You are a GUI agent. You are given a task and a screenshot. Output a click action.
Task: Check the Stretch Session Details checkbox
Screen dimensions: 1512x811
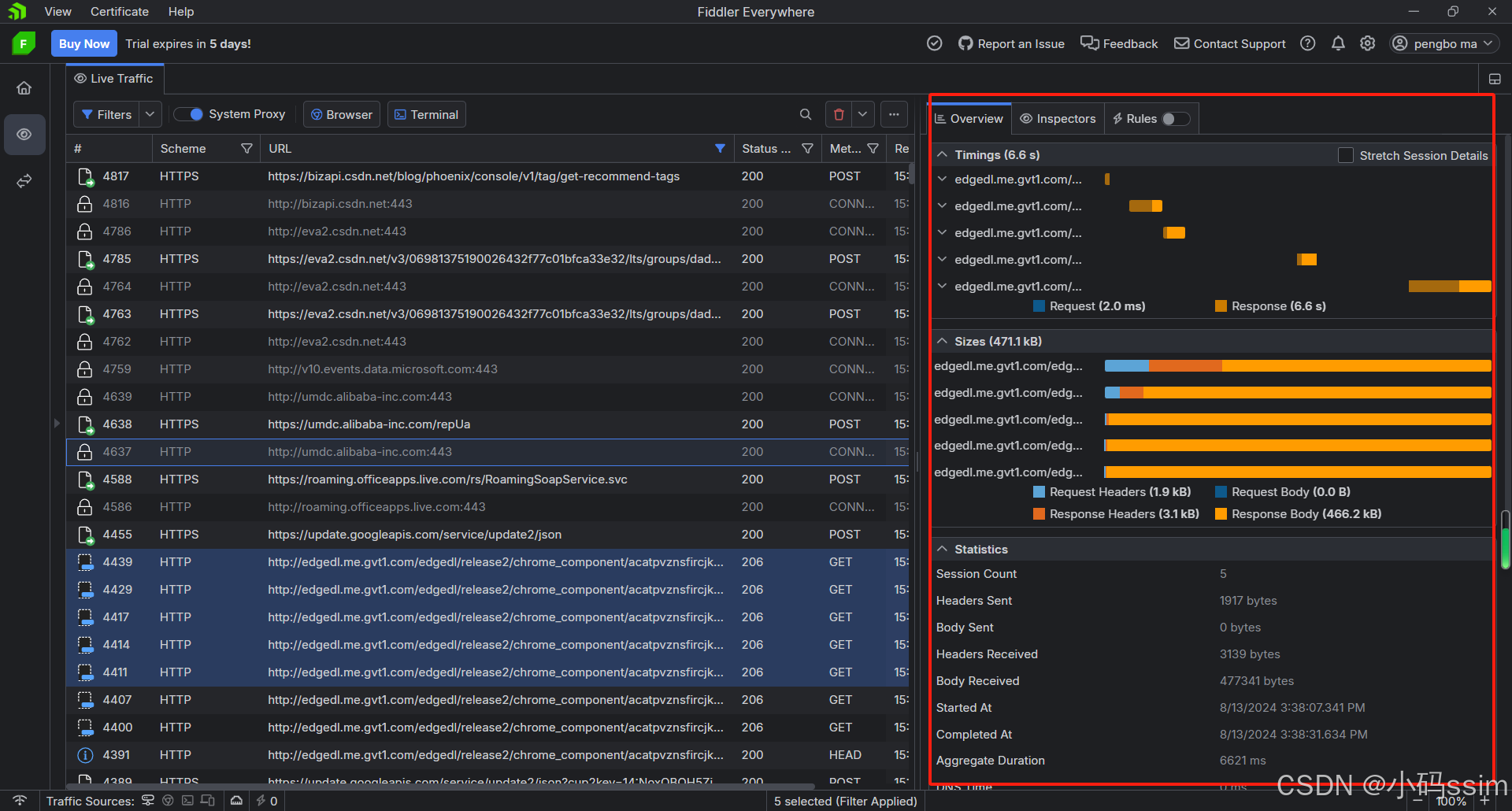pyautogui.click(x=1346, y=156)
